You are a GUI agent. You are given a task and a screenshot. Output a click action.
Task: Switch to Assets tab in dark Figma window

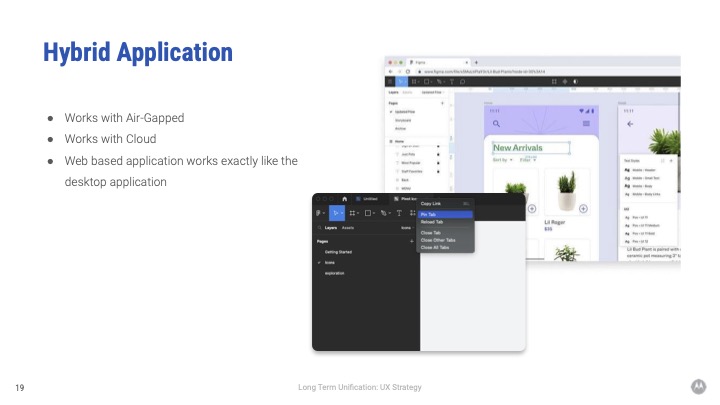tap(348, 228)
